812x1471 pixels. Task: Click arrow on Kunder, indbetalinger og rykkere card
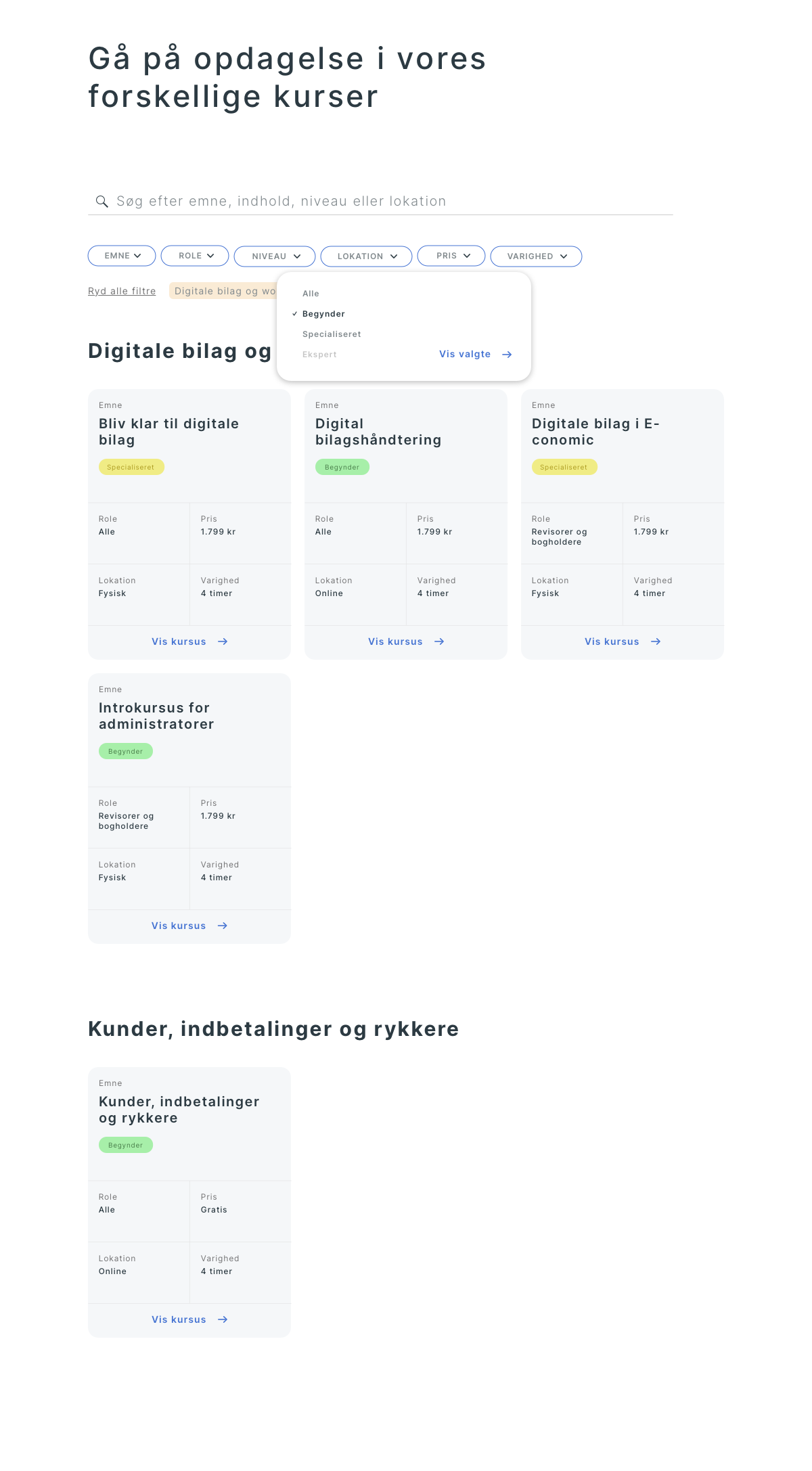tap(223, 1319)
